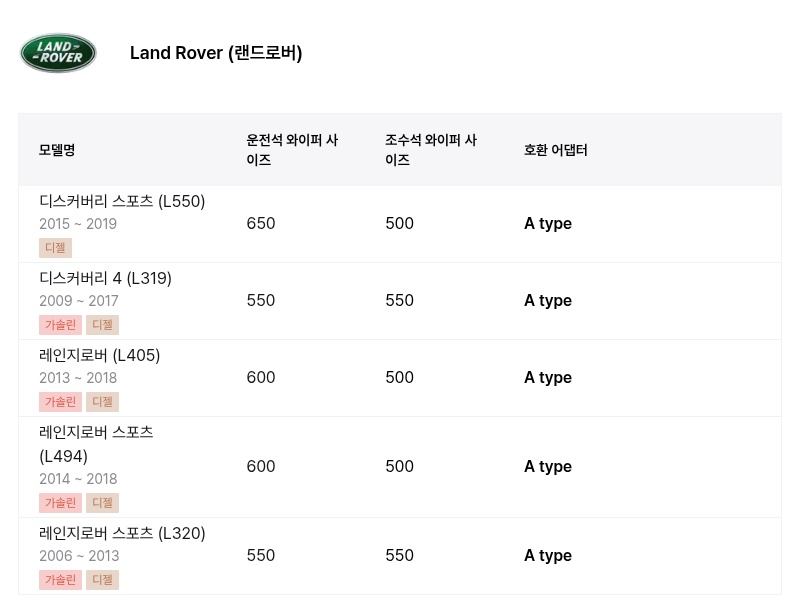Open the 레인지로버 (L405) model entry
This screenshot has width=800, height=608.
tap(99, 356)
